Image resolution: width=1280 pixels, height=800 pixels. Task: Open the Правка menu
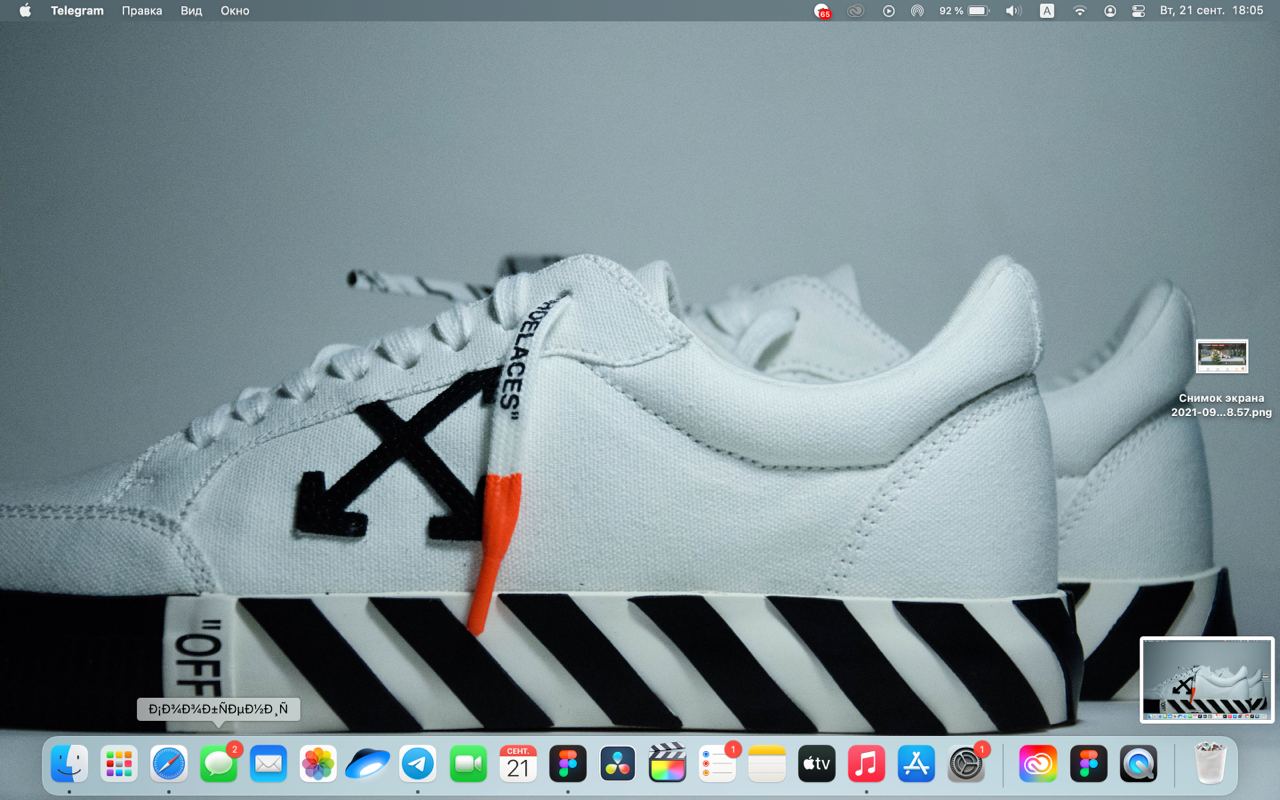142,11
